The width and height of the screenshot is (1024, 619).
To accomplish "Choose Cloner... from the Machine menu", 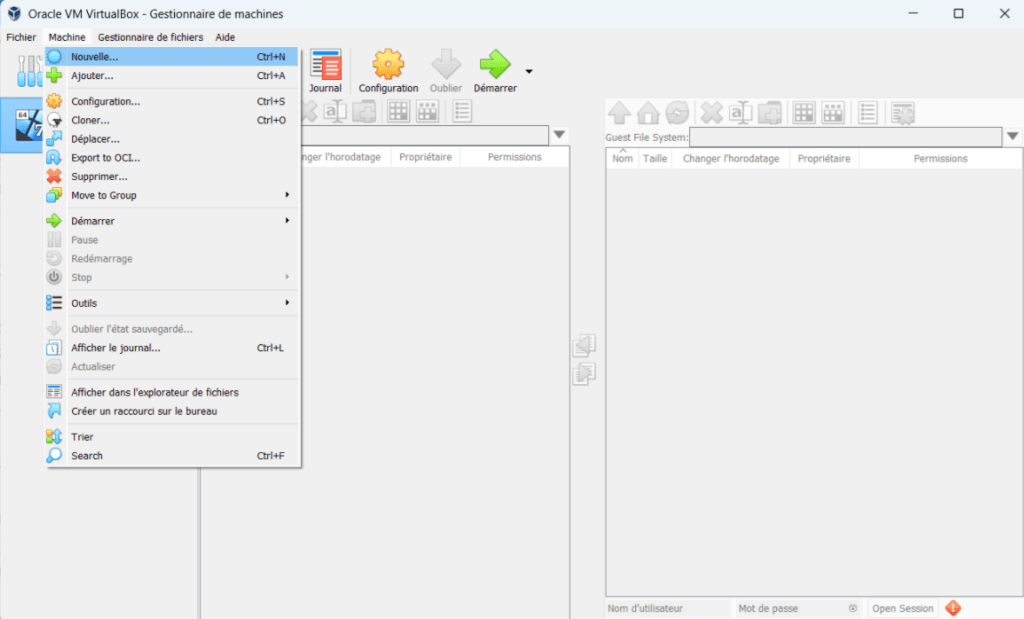I will (170, 120).
